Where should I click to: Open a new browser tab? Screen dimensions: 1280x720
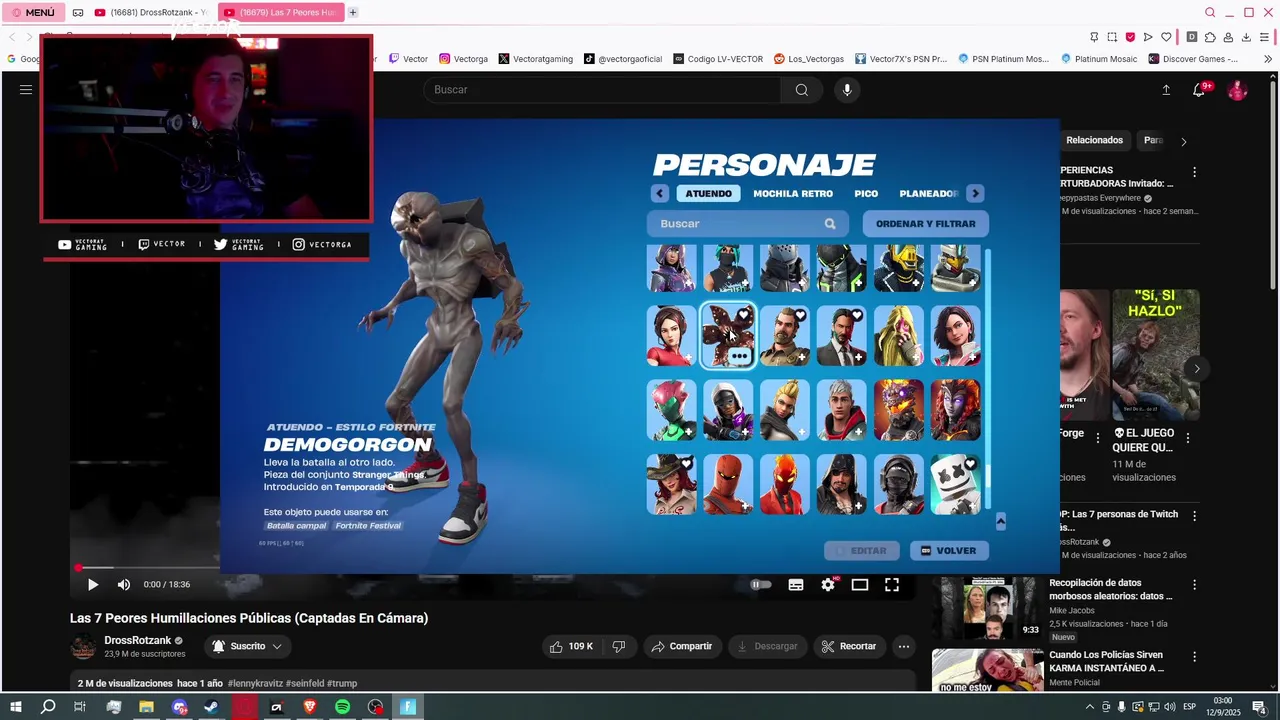pos(353,13)
